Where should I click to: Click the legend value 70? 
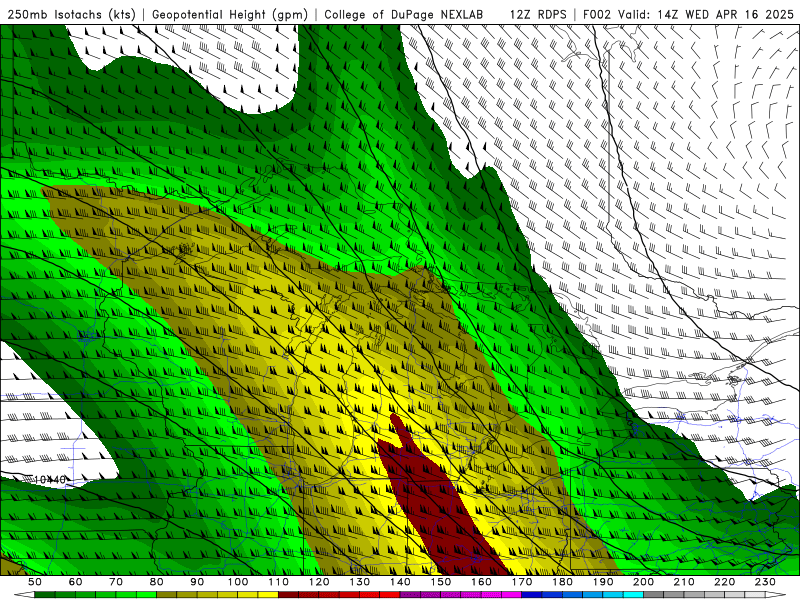tap(116, 582)
